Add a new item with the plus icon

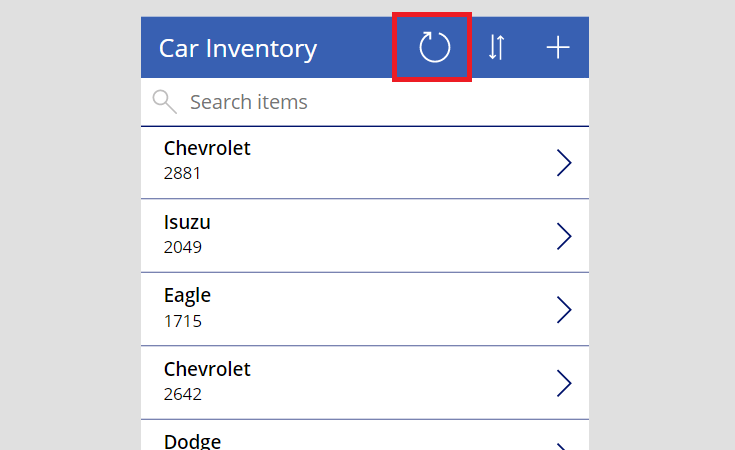click(558, 47)
